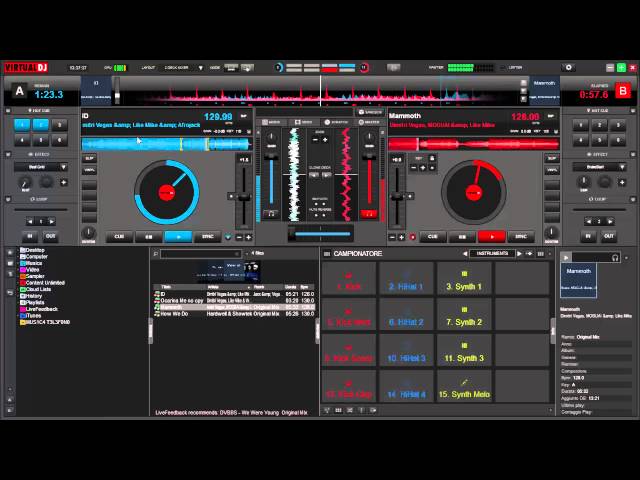Click the deck B headphone cue button
640x480 pixels.
tap(369, 213)
